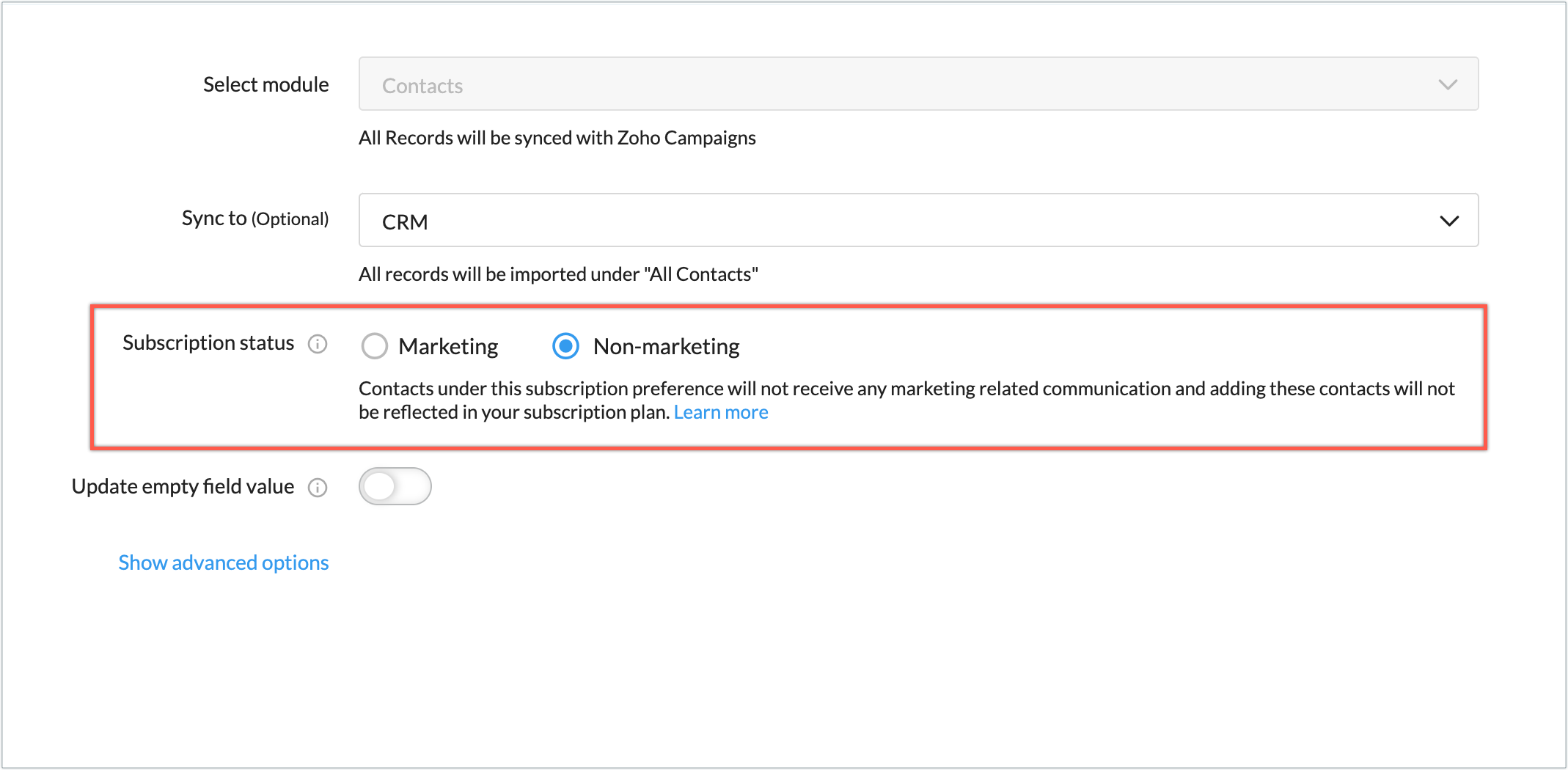Click Show advanced options
The width and height of the screenshot is (1568, 770).
[224, 562]
